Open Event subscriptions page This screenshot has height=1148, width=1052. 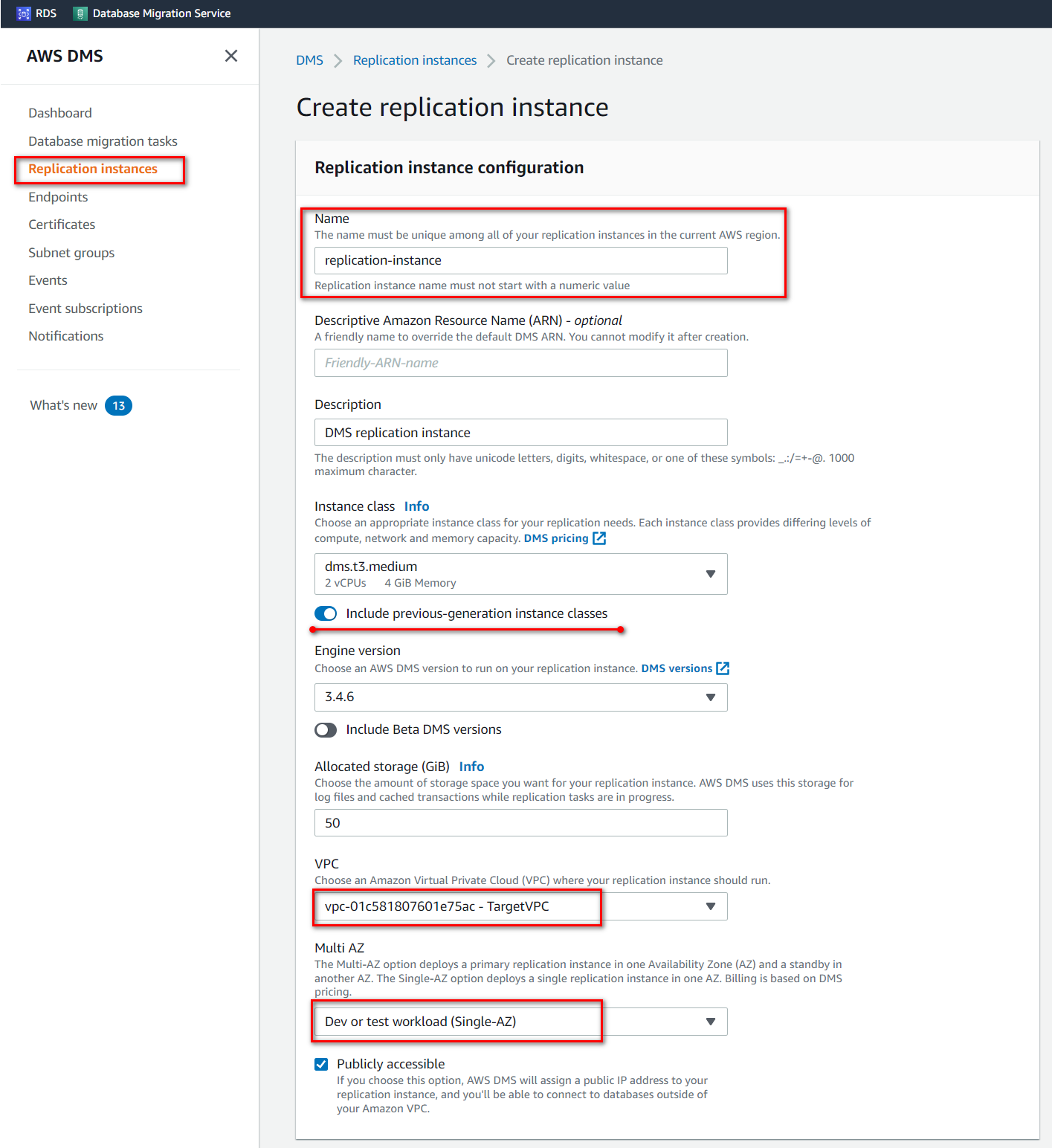(x=85, y=309)
